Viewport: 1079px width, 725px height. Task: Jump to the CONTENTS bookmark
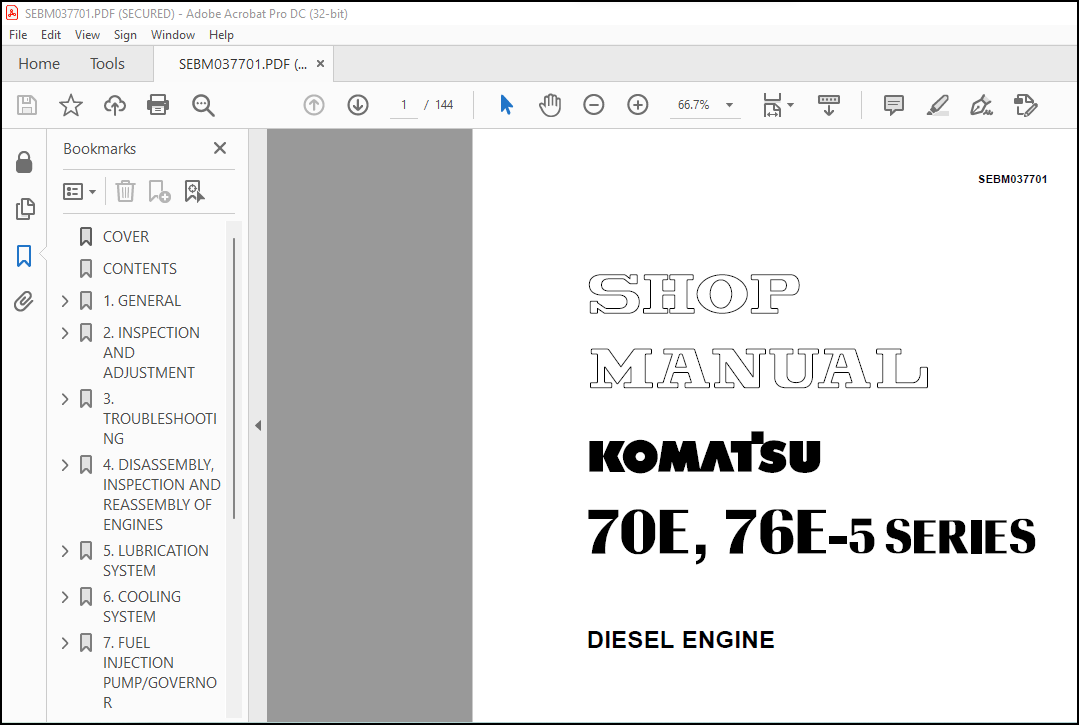pos(140,269)
